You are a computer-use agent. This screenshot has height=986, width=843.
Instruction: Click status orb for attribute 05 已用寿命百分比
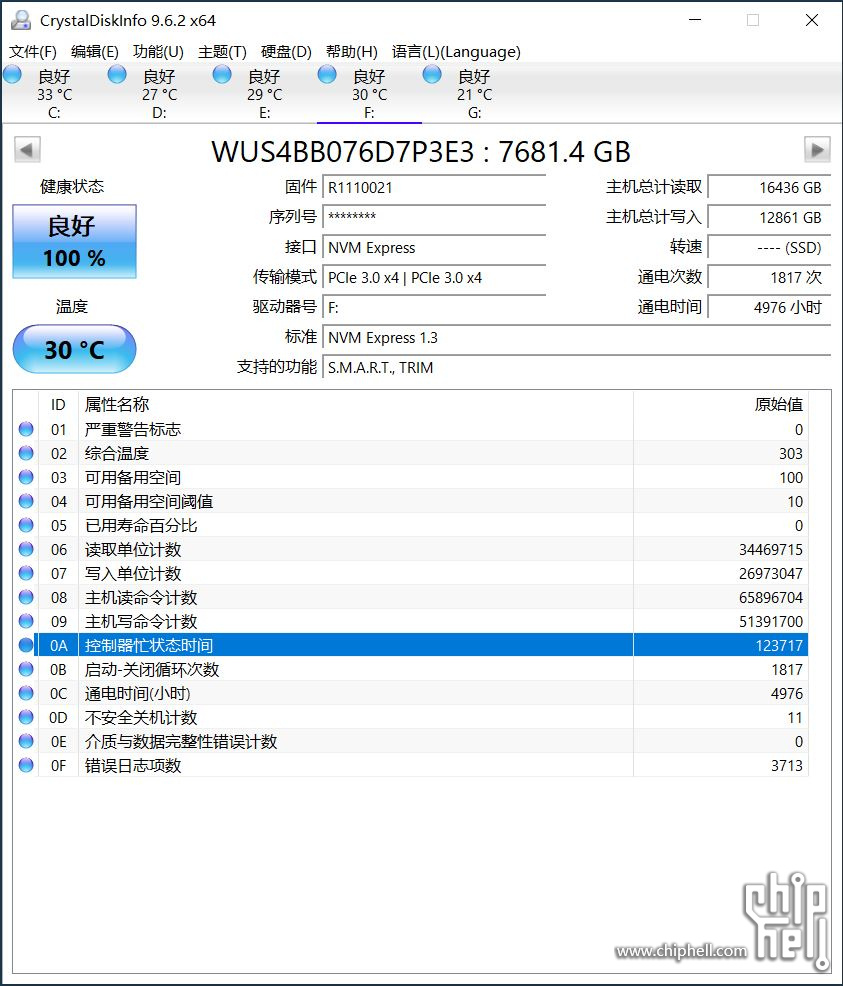(x=26, y=525)
